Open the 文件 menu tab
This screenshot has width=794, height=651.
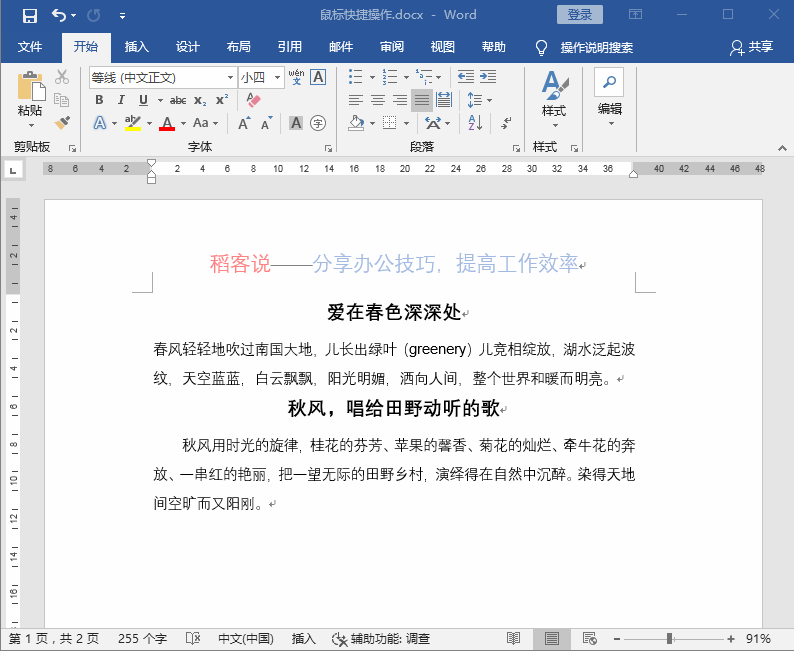30,47
